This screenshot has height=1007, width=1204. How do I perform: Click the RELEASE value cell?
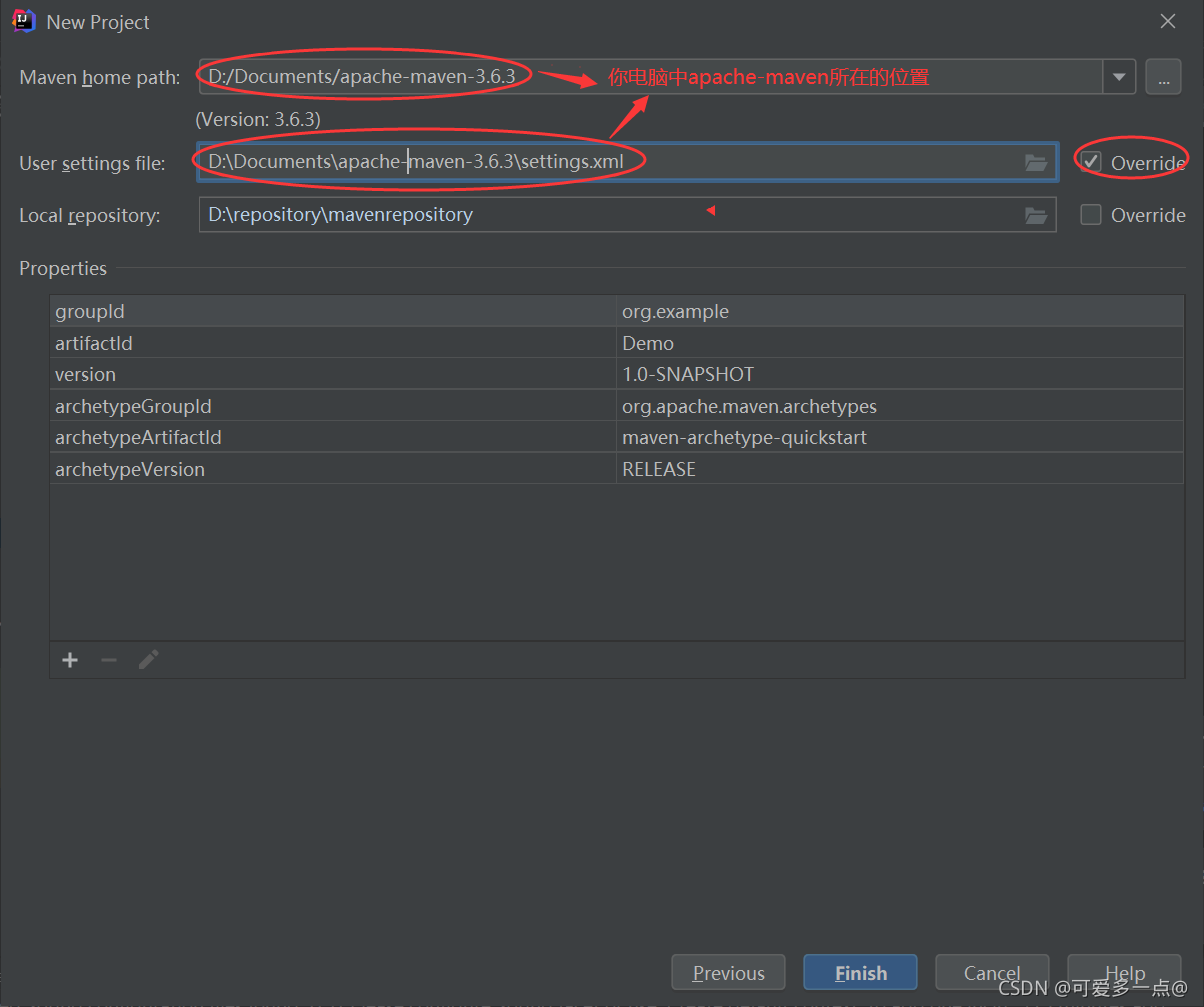click(900, 469)
